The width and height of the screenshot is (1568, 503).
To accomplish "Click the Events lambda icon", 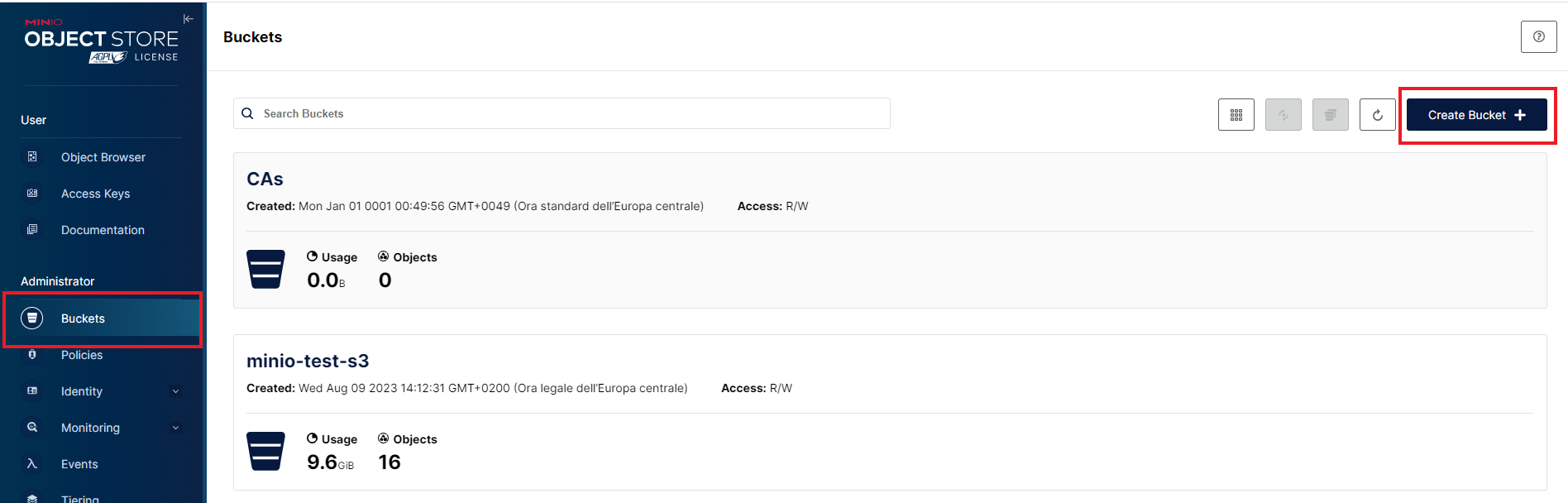I will pyautogui.click(x=32, y=463).
